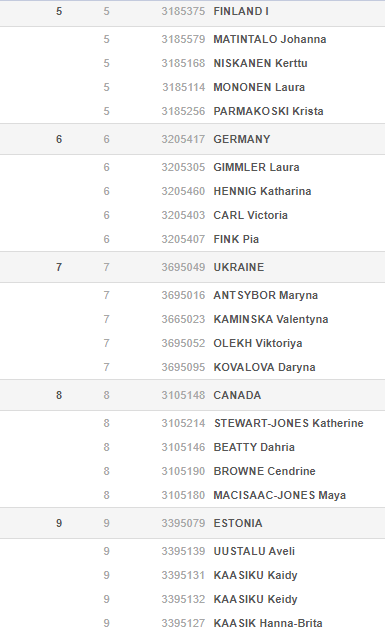Open FINK Pia's athlete entry
Viewport: 385px width, 631px height.
[x=236, y=239]
